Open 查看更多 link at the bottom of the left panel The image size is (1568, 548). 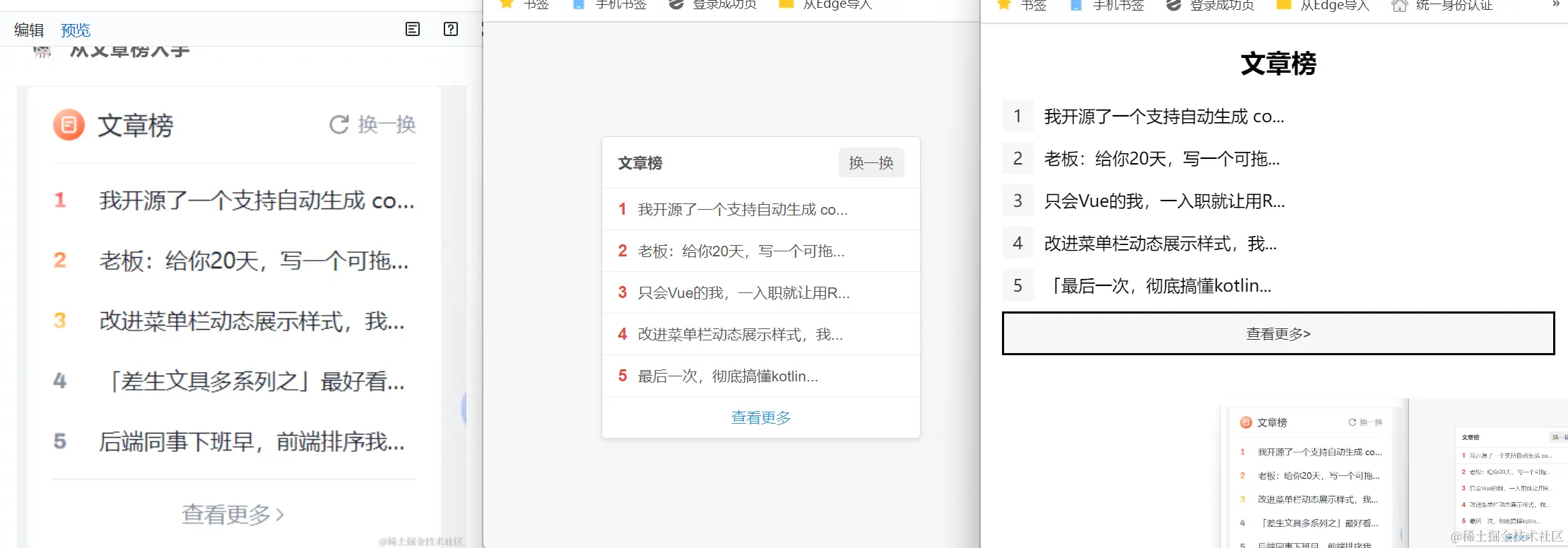pos(233,514)
